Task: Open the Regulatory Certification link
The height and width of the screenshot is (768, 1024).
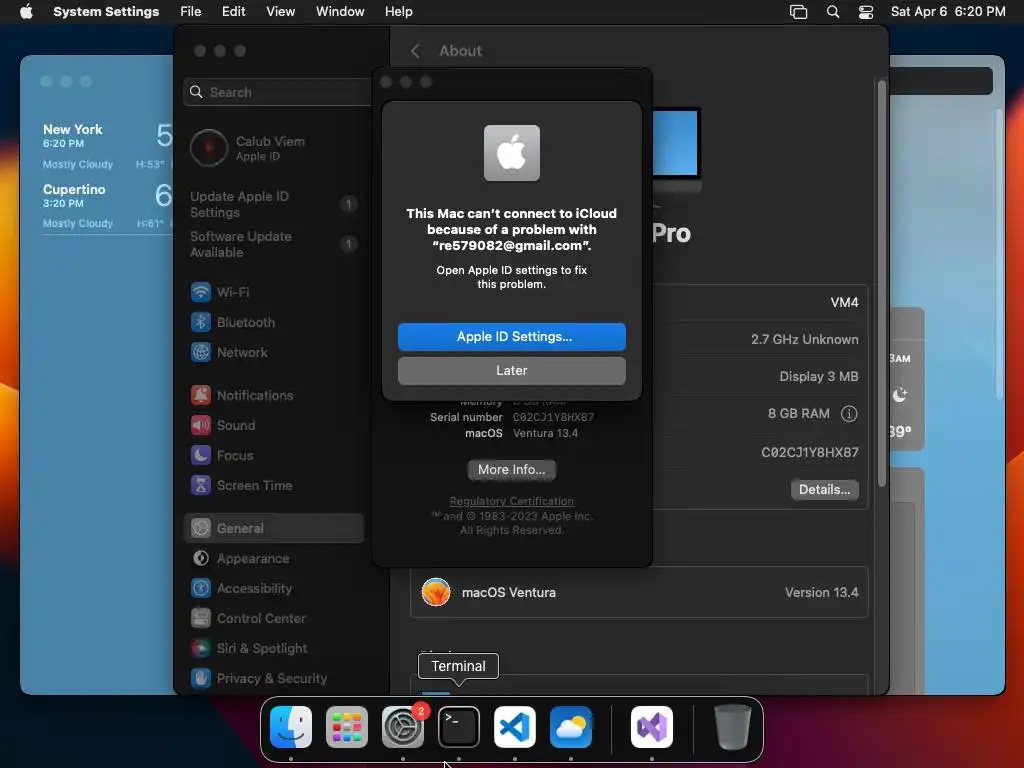Action: pyautogui.click(x=511, y=501)
